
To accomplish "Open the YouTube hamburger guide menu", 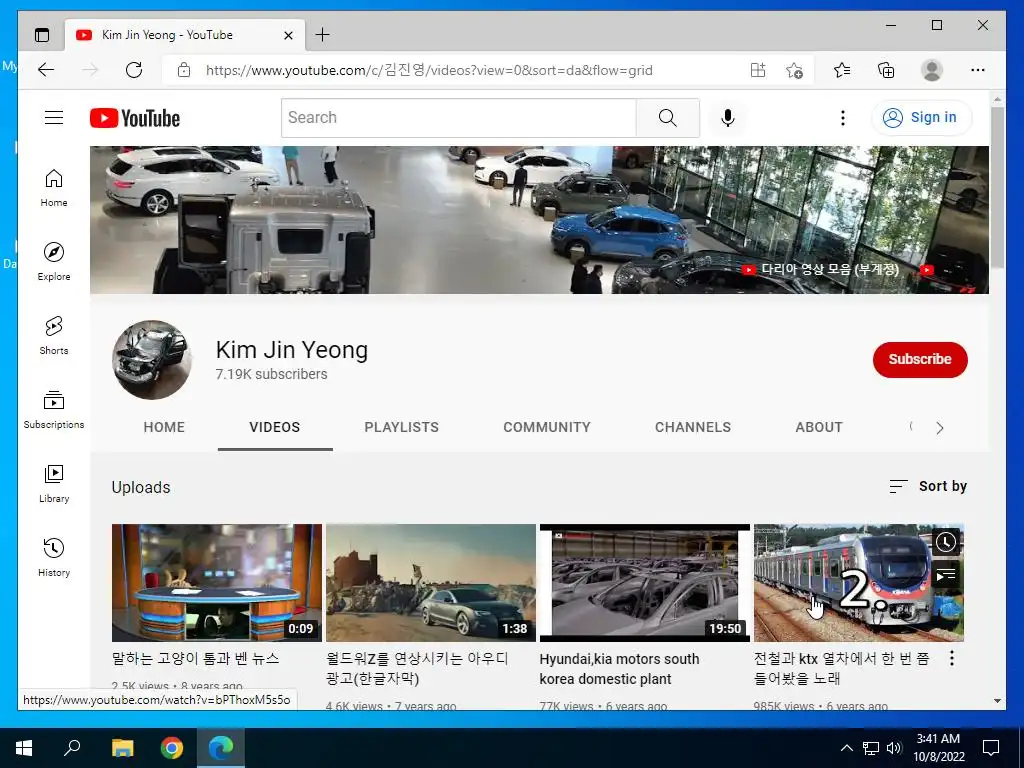I will [54, 118].
